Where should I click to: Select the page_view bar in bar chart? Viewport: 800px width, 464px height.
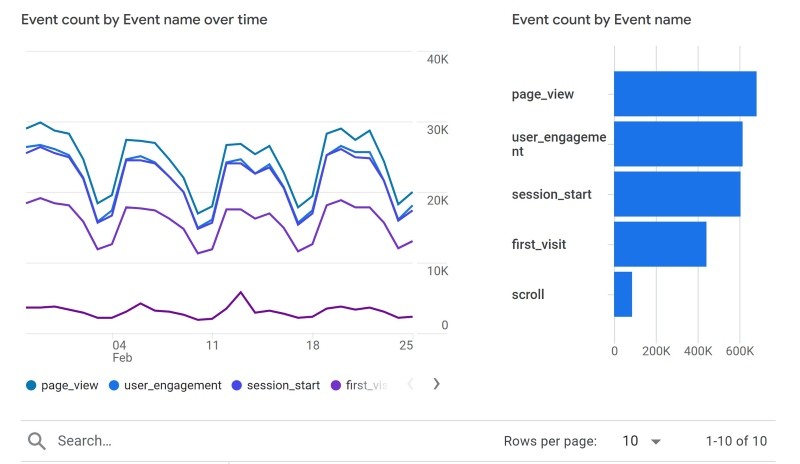[684, 94]
